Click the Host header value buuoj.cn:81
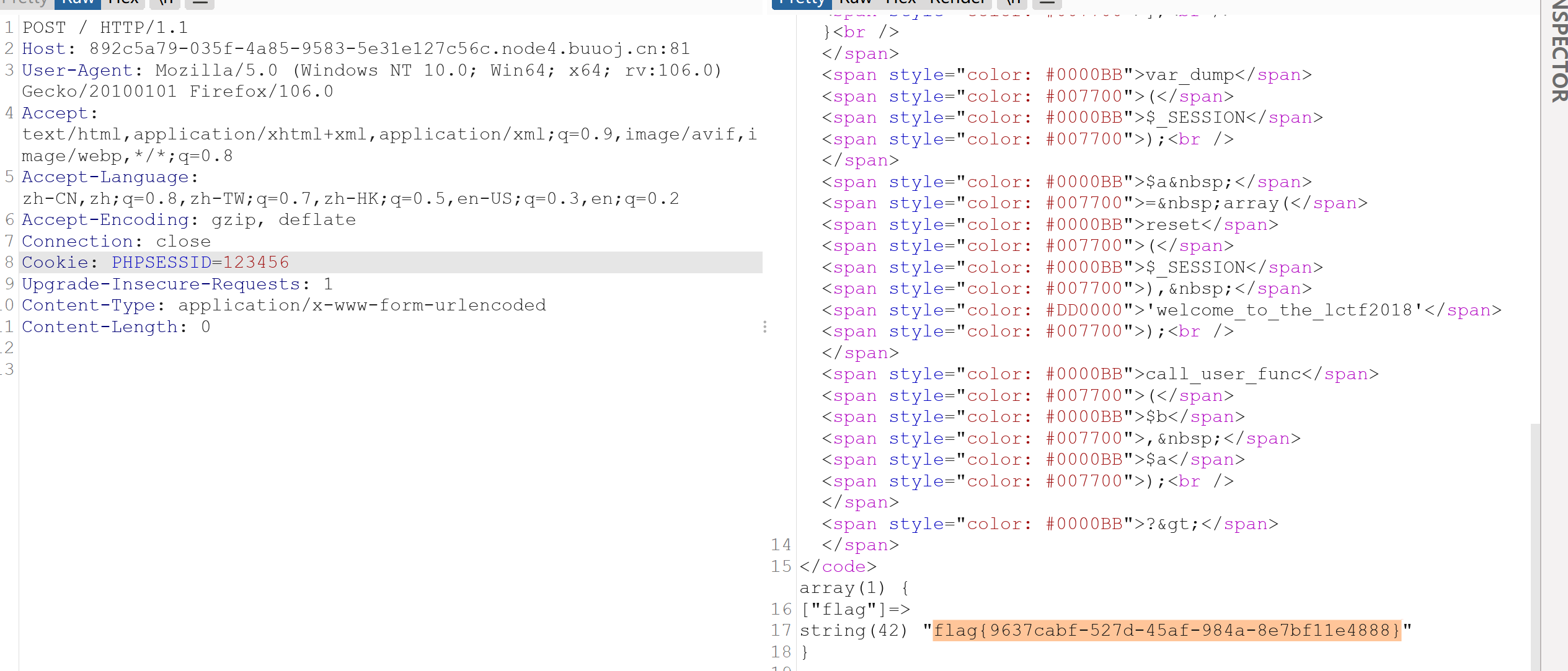Screen dimensions: 1568x671 pos(629,49)
